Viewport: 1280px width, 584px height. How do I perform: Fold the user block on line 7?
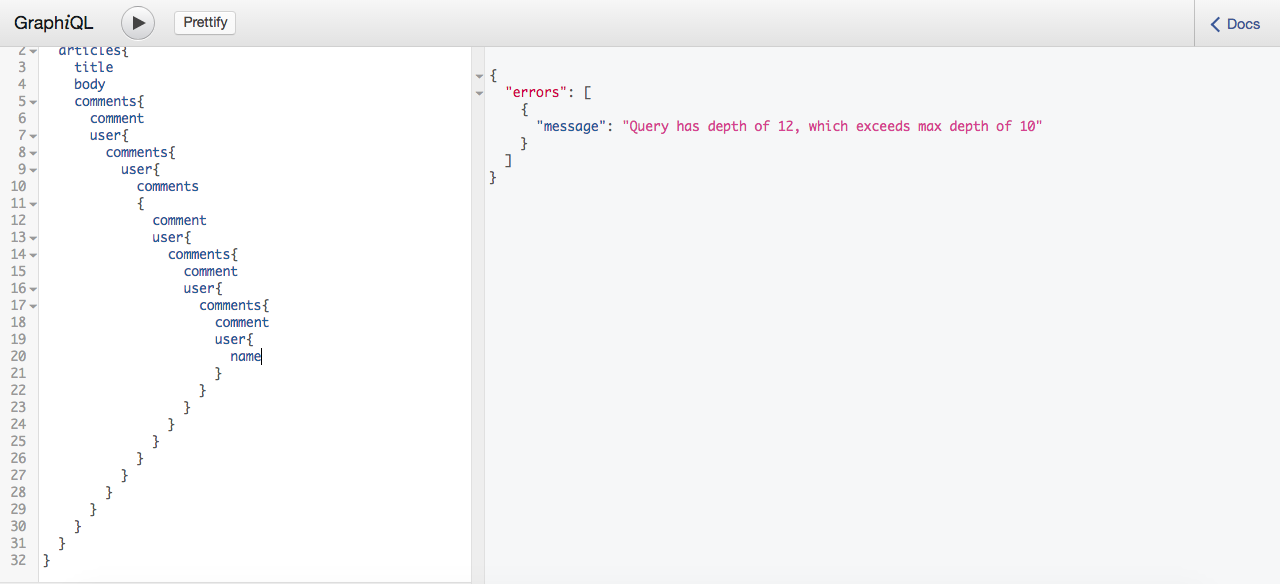33,136
